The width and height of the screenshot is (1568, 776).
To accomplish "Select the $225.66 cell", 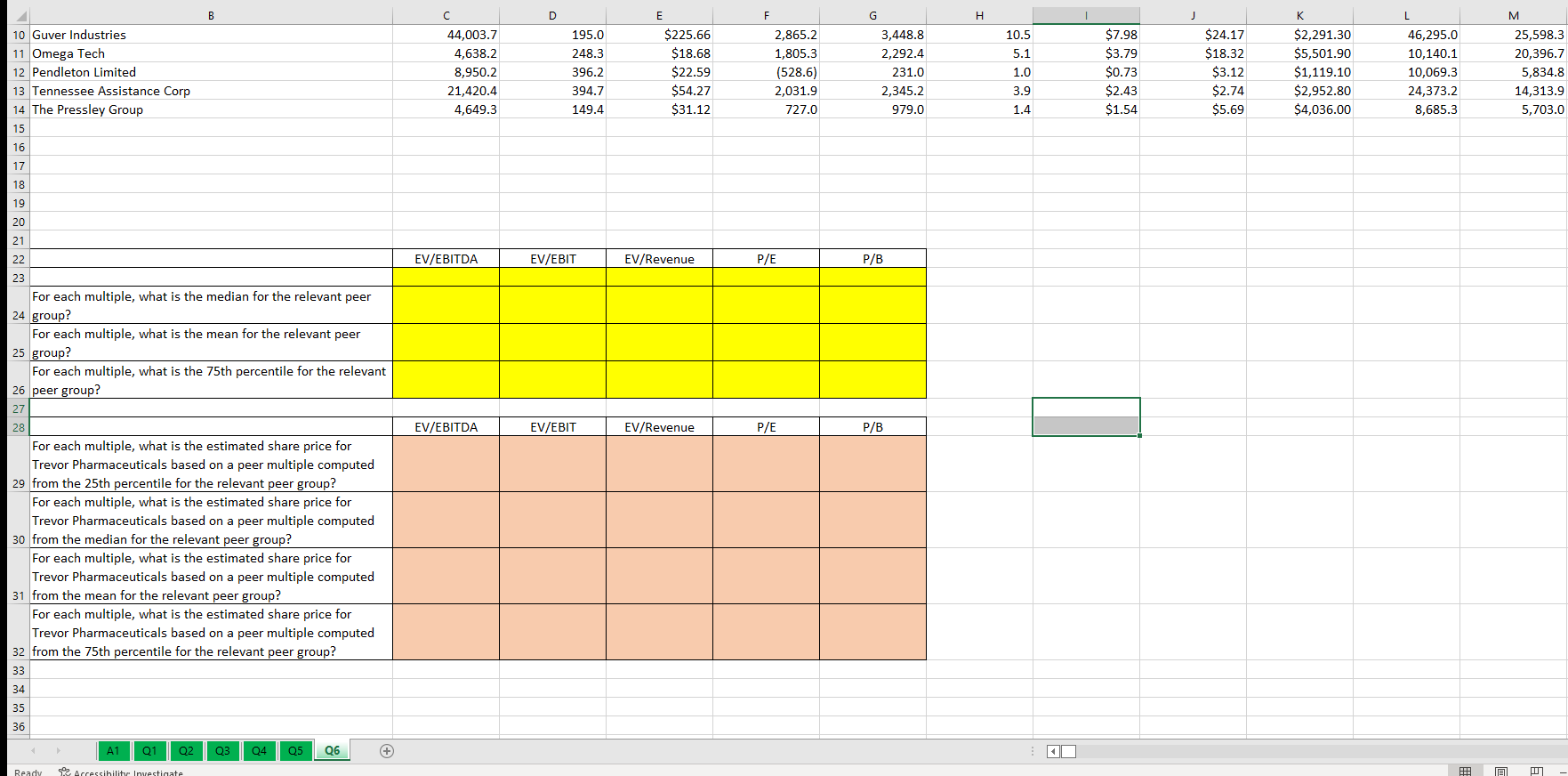I will (659, 35).
